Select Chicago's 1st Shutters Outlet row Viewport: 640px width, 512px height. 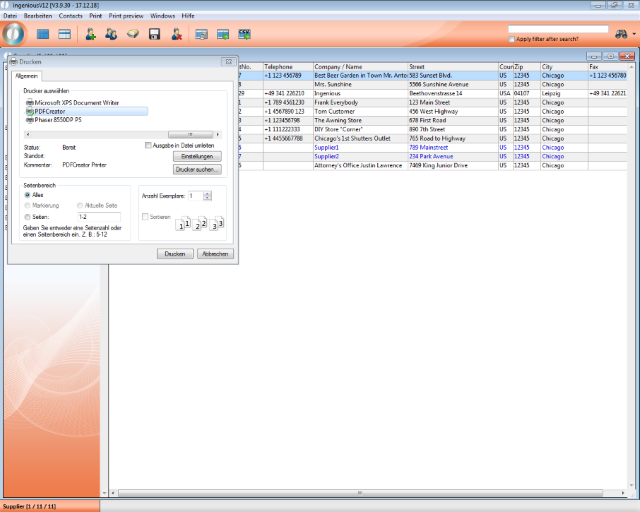point(433,138)
